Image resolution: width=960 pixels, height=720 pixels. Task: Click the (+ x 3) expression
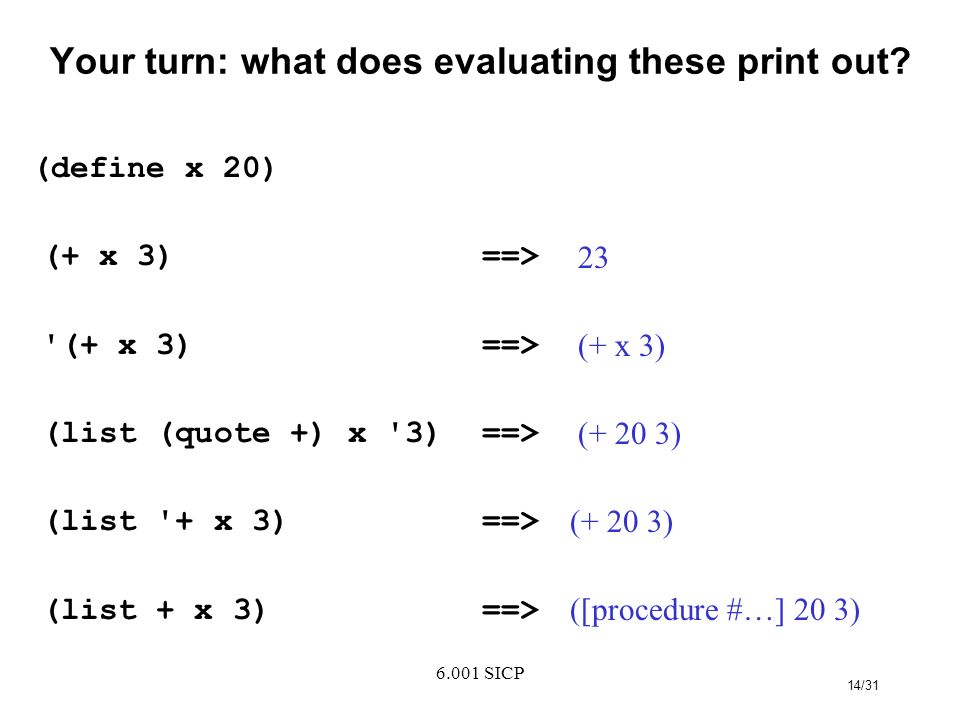[x=108, y=256]
